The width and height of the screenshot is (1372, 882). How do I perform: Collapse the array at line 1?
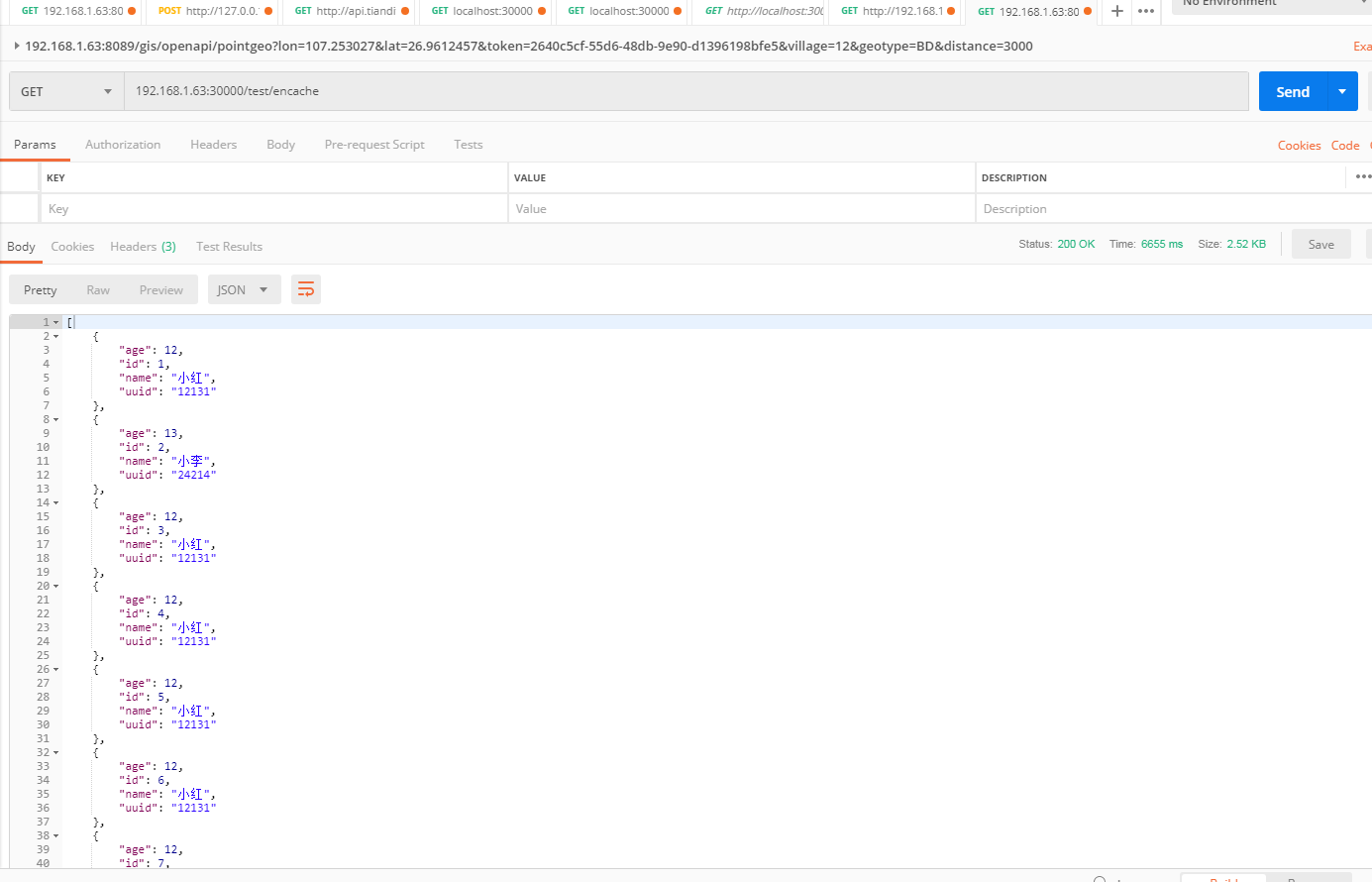click(55, 322)
